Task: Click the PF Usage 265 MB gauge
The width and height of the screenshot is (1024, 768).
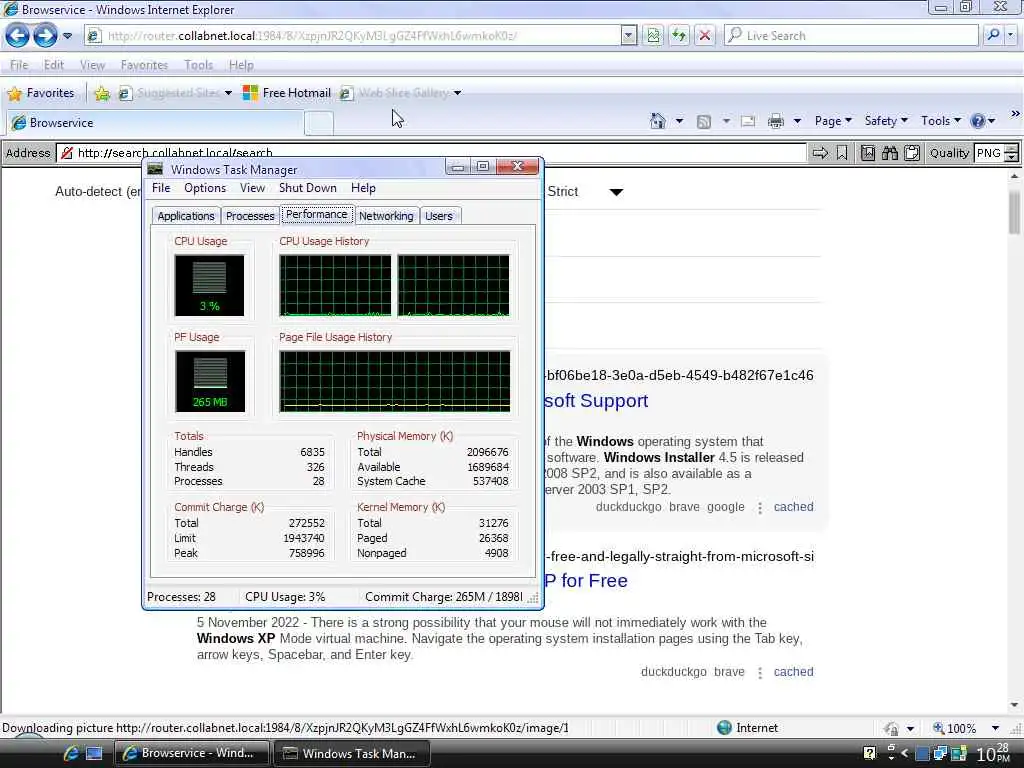Action: coord(210,381)
